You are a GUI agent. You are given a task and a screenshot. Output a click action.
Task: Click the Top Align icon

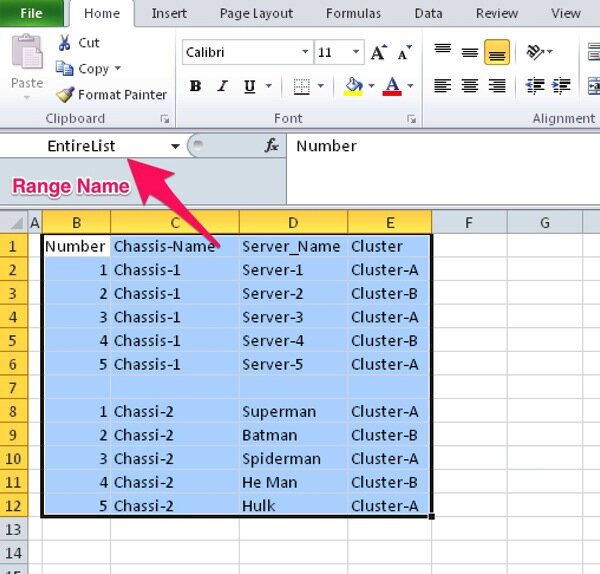(x=442, y=52)
